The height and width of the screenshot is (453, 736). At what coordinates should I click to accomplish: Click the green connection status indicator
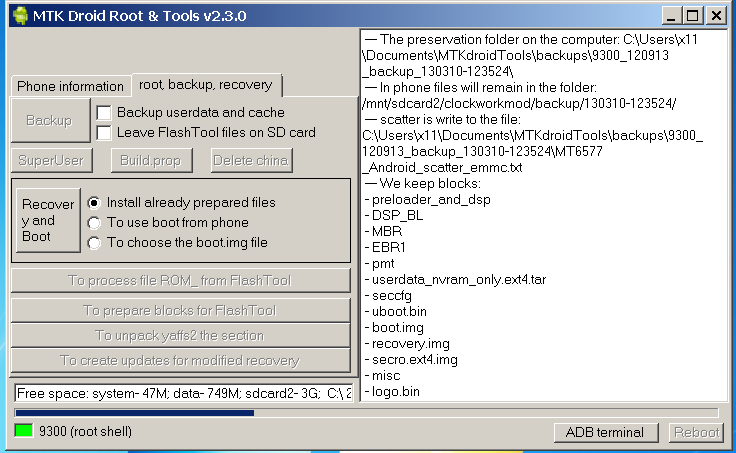point(23,430)
